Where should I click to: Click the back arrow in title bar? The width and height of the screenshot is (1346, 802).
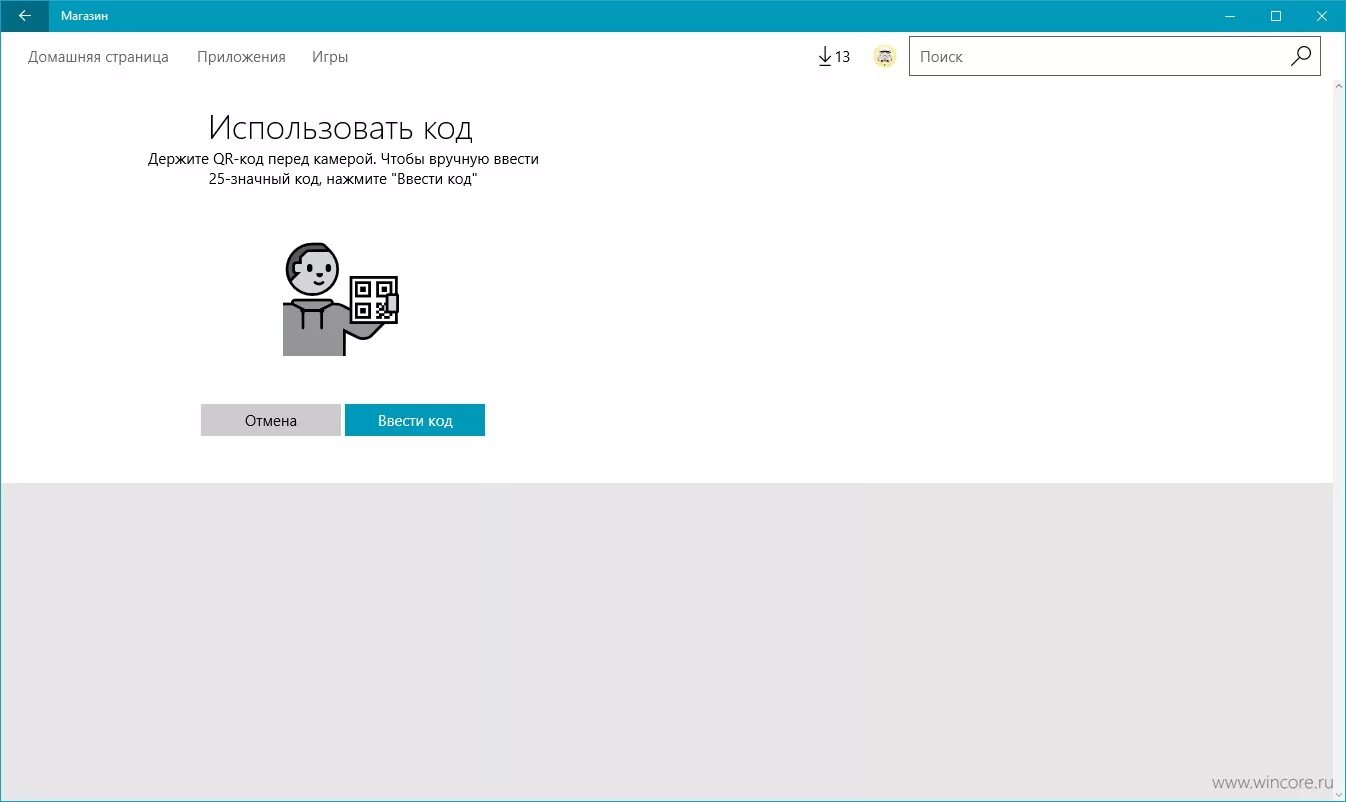coord(24,16)
